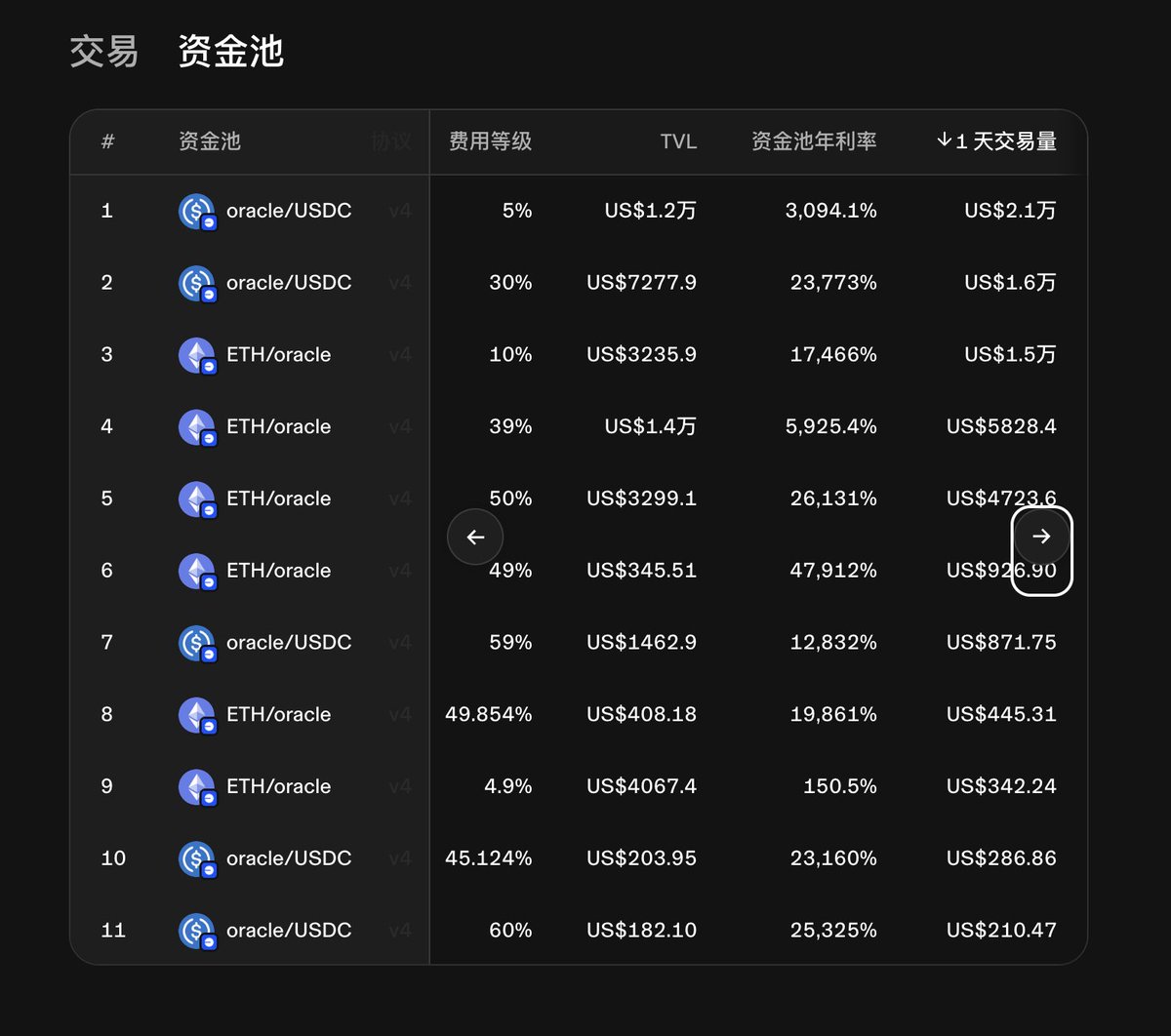Toggle sorting by the TVL column

[677, 140]
